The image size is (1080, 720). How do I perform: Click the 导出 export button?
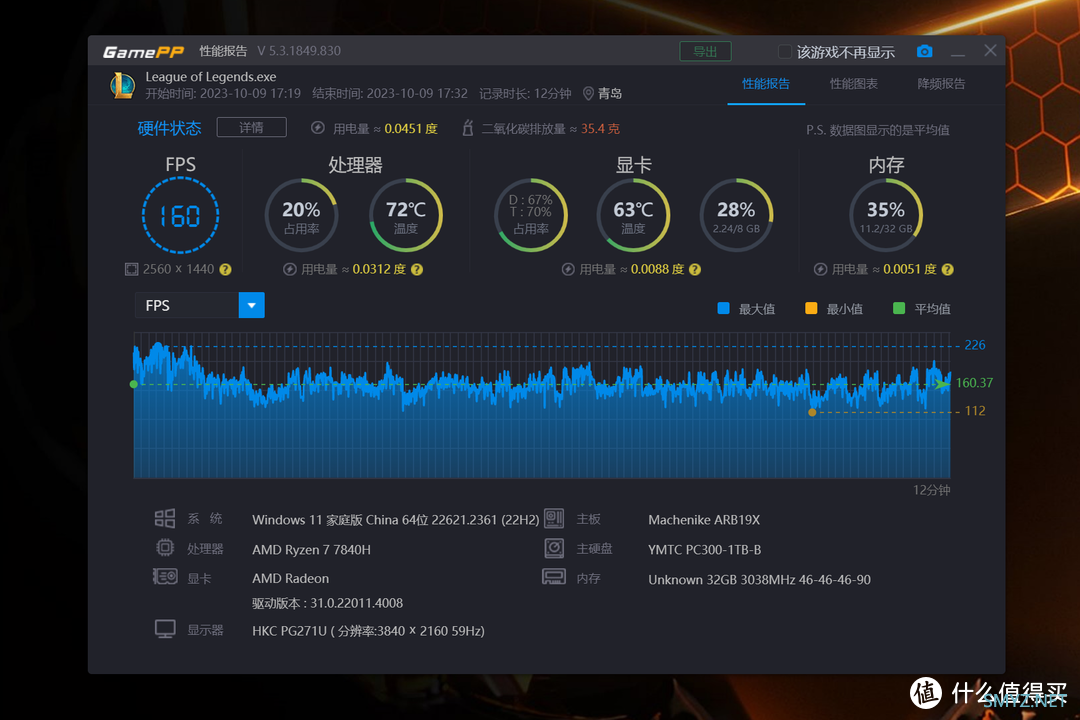click(x=705, y=52)
